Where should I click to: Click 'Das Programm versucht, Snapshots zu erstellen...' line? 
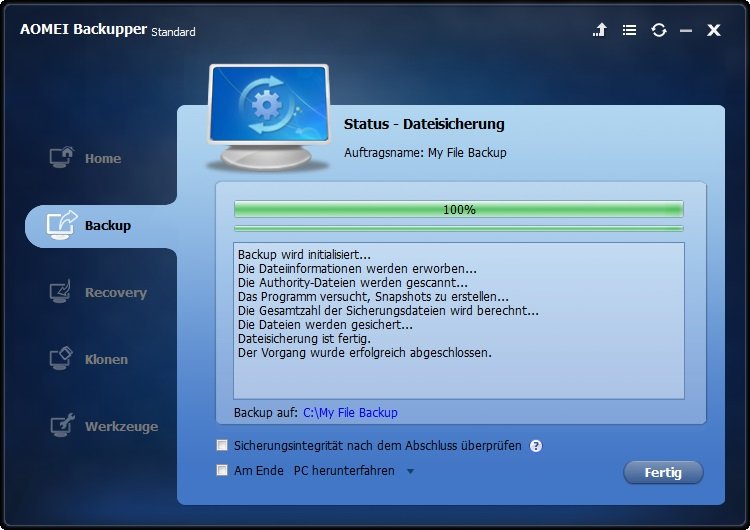coord(373,297)
